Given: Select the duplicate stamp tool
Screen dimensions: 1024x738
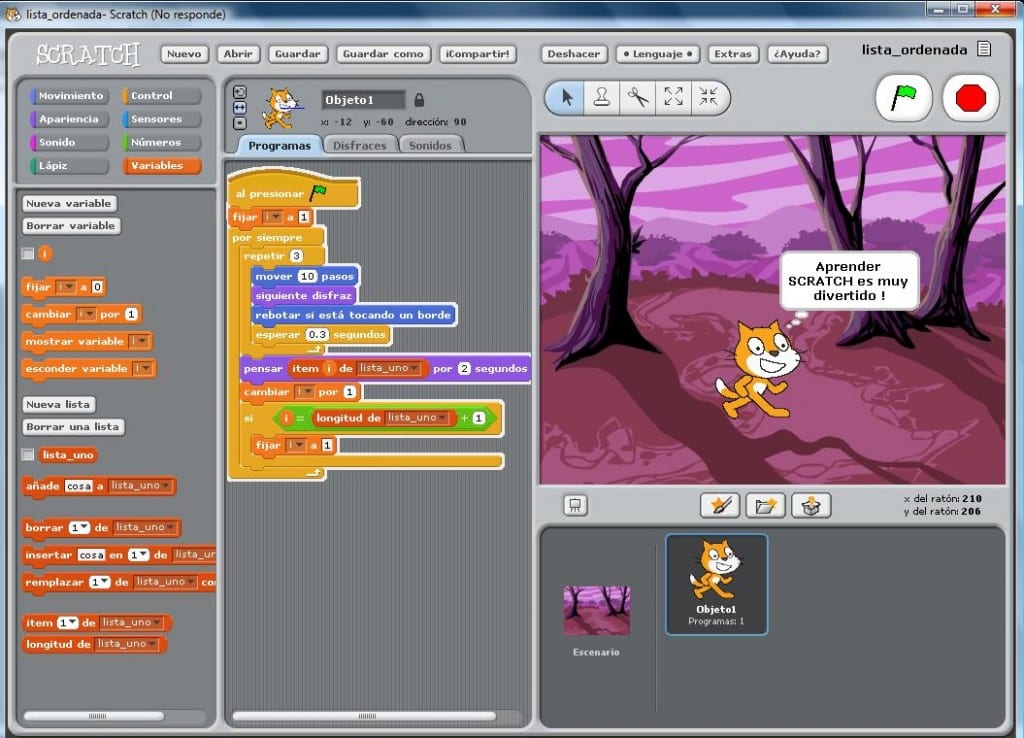Looking at the screenshot, I should (x=601, y=97).
